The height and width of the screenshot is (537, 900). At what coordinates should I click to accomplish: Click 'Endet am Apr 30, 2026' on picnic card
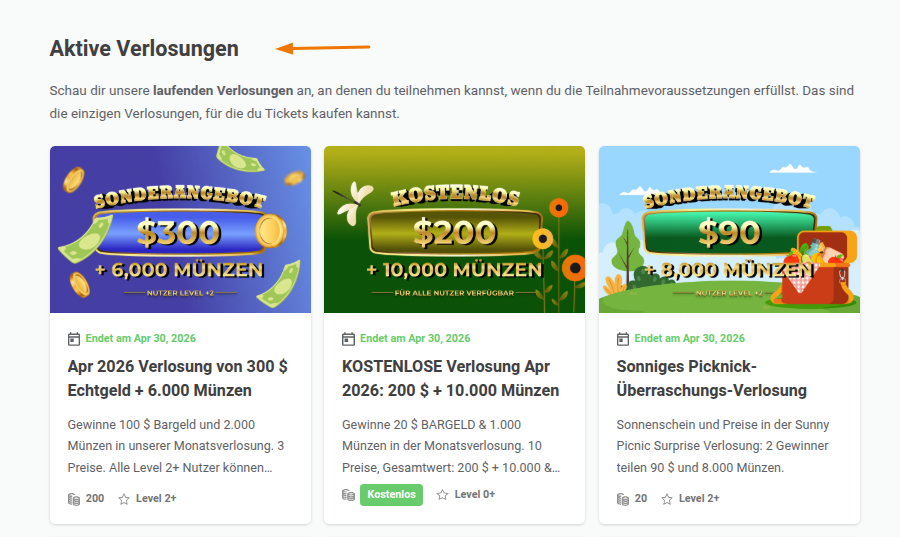tap(689, 338)
